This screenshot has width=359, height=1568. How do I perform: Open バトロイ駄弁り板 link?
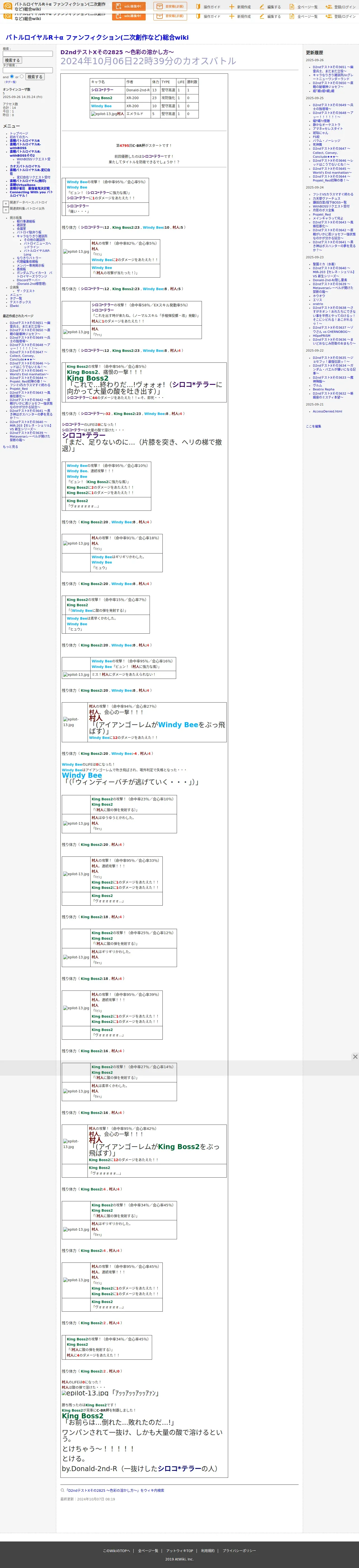[29, 233]
